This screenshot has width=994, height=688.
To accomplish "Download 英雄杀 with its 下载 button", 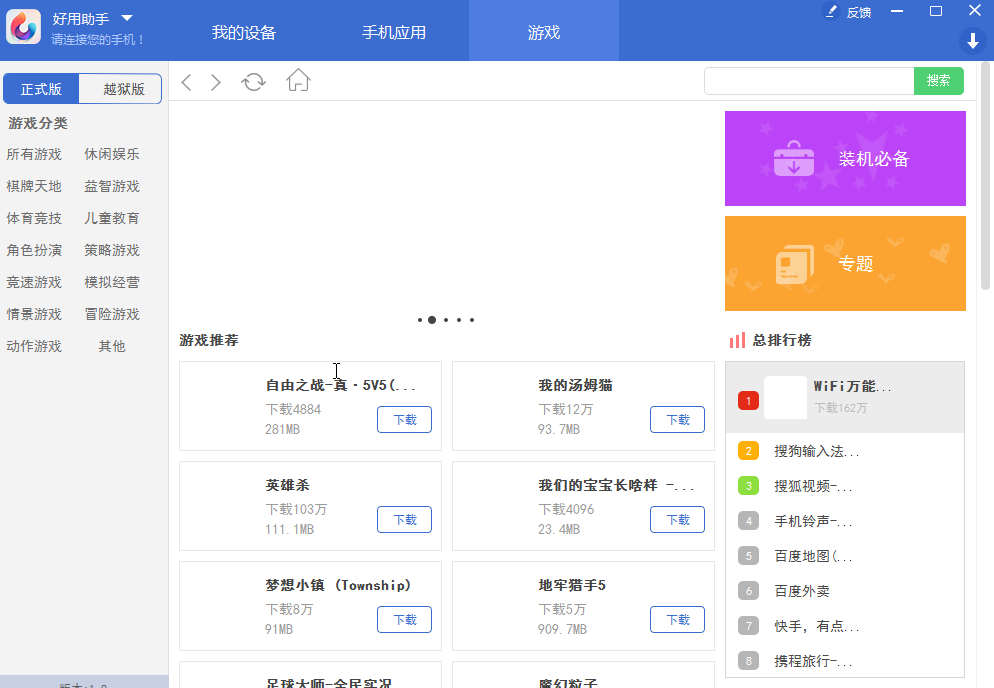I will [404, 519].
